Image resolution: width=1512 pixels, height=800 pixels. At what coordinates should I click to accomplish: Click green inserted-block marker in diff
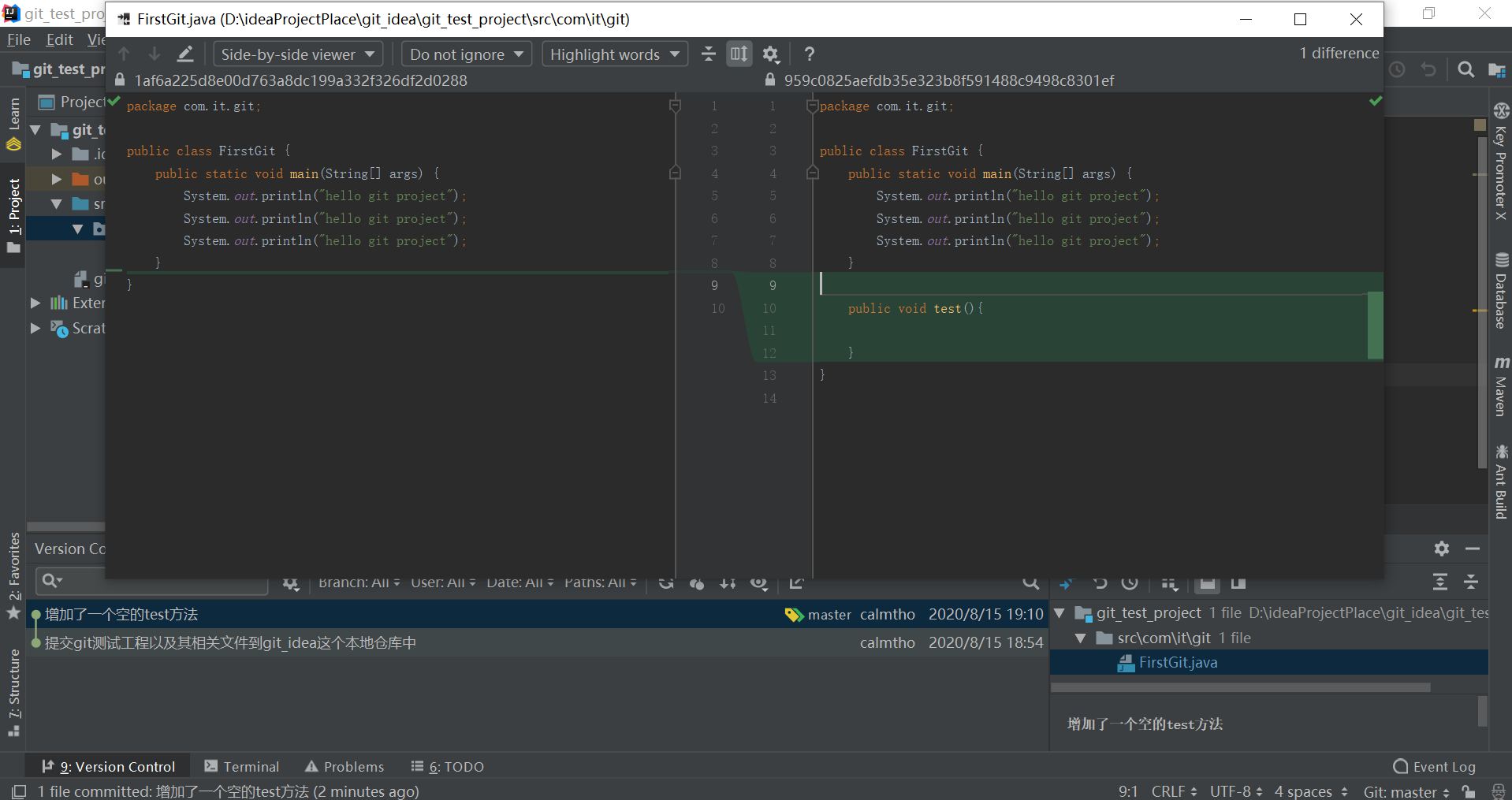click(x=1375, y=326)
